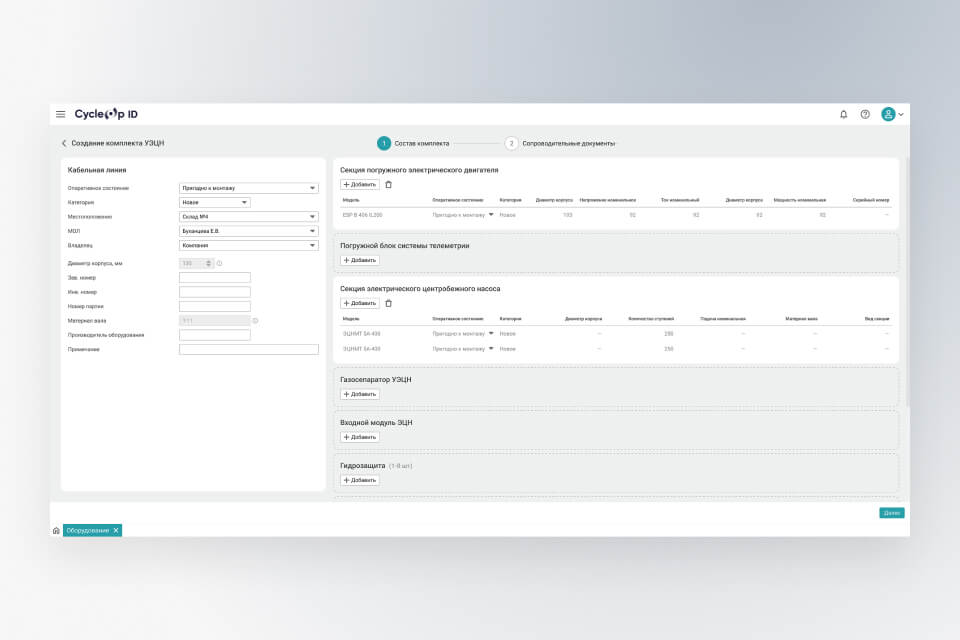
Task: Open the Владелец dropdown
Action: (248, 245)
